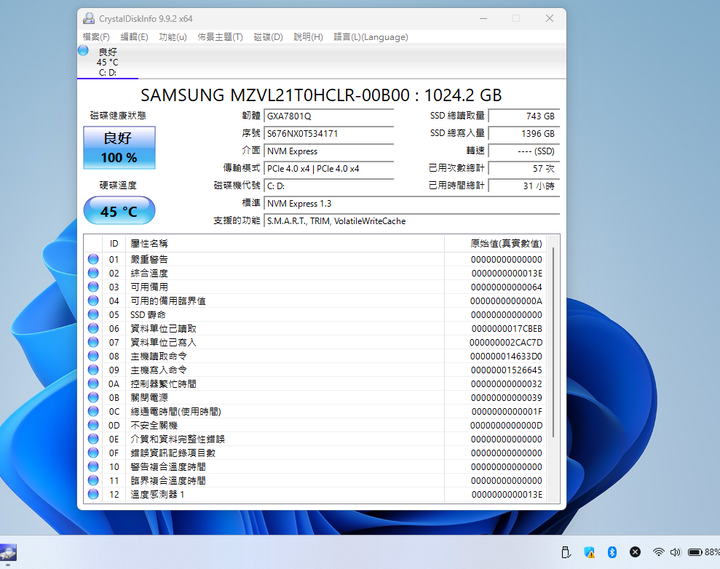Image resolution: width=720 pixels, height=569 pixels.
Task: Click the battery 88% indicator
Action: 703,552
